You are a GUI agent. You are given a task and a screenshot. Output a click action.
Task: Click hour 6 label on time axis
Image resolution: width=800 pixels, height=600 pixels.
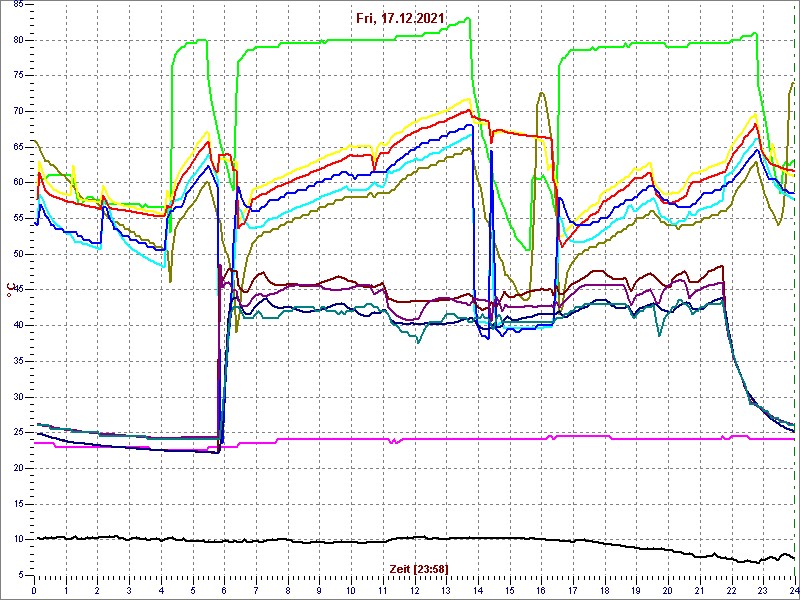coord(224,591)
